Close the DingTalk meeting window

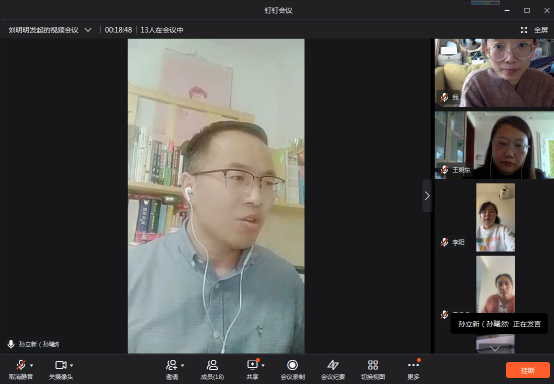click(x=547, y=11)
